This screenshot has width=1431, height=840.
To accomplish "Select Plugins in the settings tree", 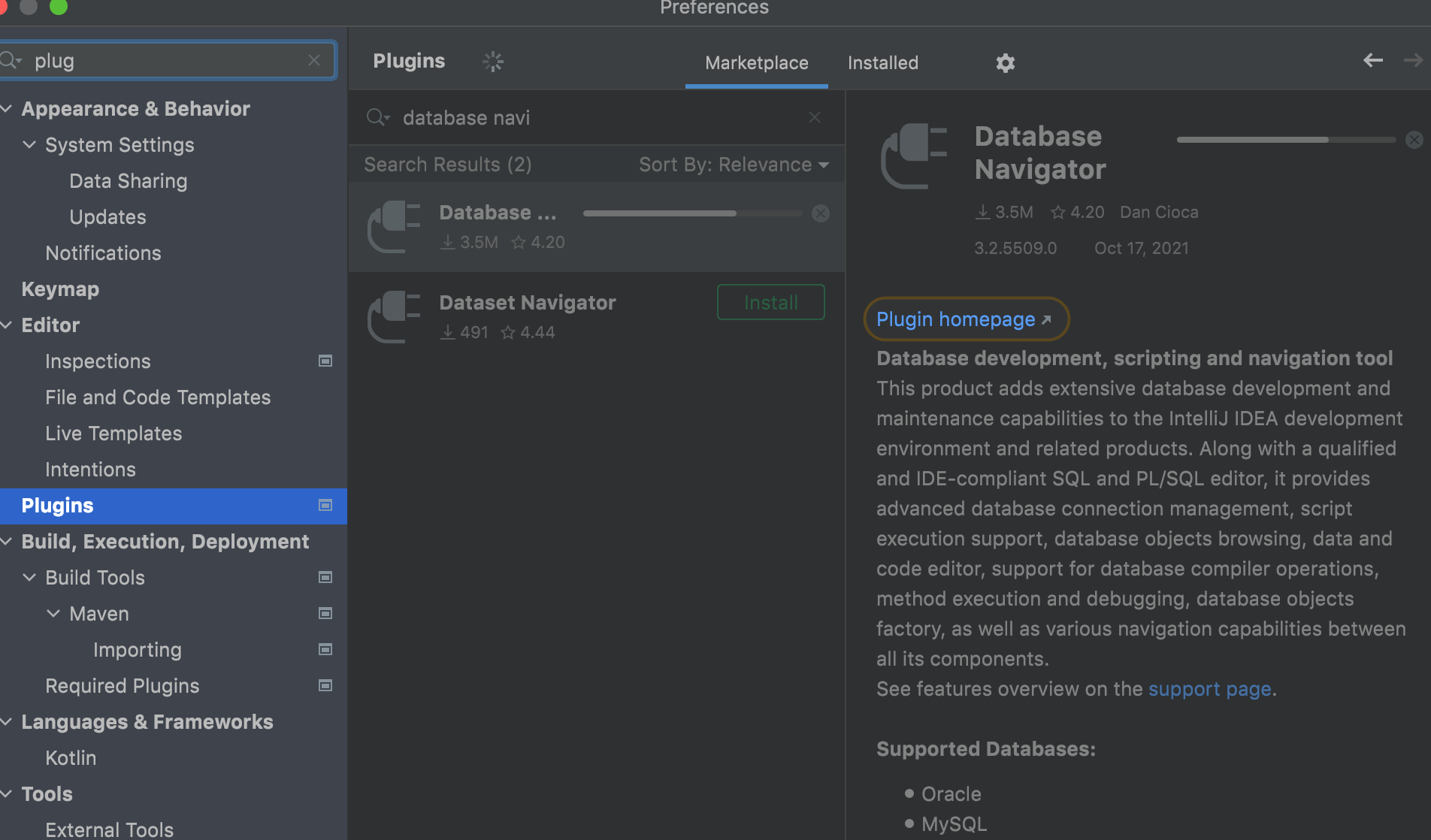I will 173,506.
